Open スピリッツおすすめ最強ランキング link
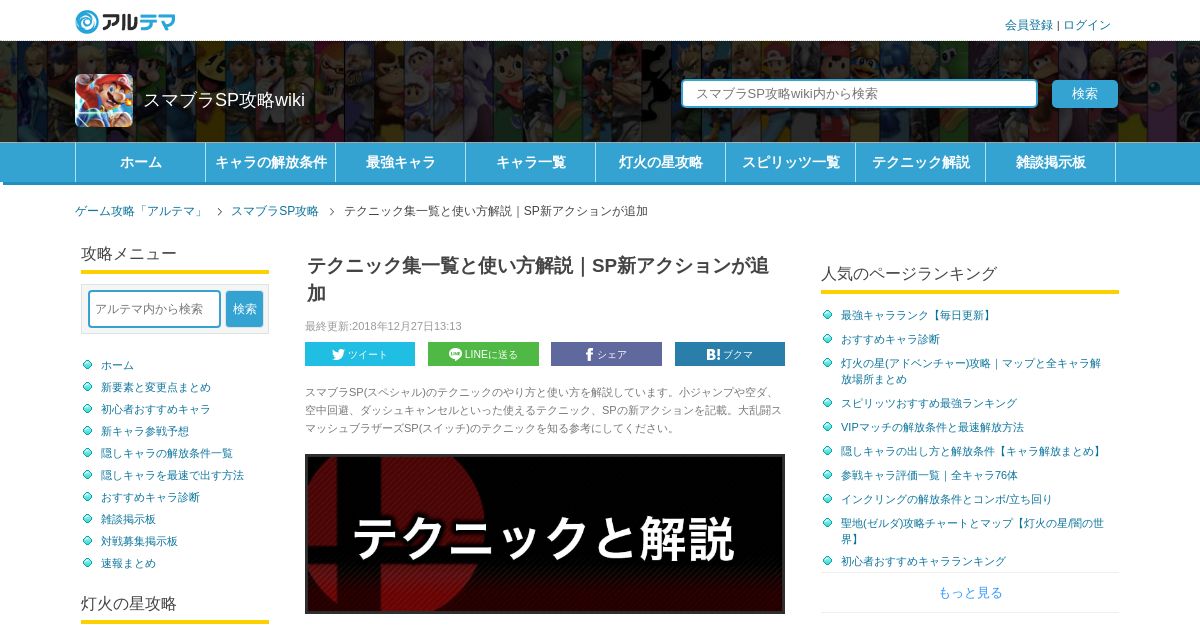The image size is (1200, 630). click(x=929, y=403)
